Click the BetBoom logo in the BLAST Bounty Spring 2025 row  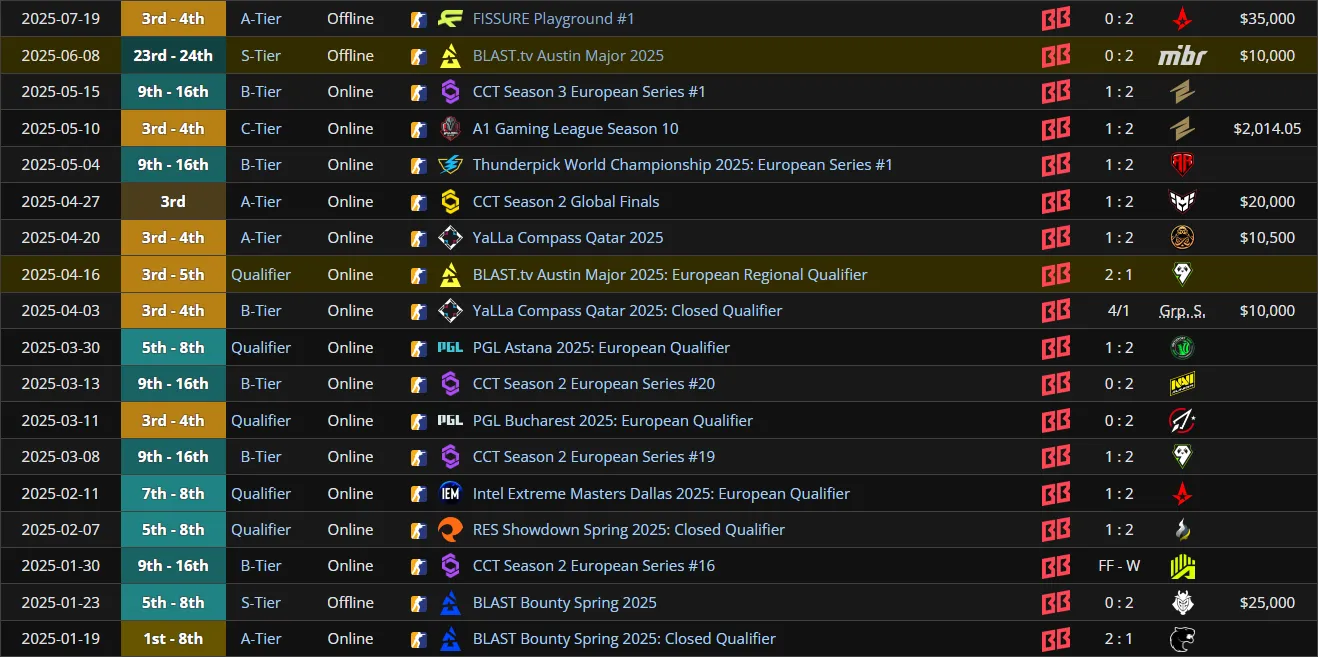[x=1056, y=603]
